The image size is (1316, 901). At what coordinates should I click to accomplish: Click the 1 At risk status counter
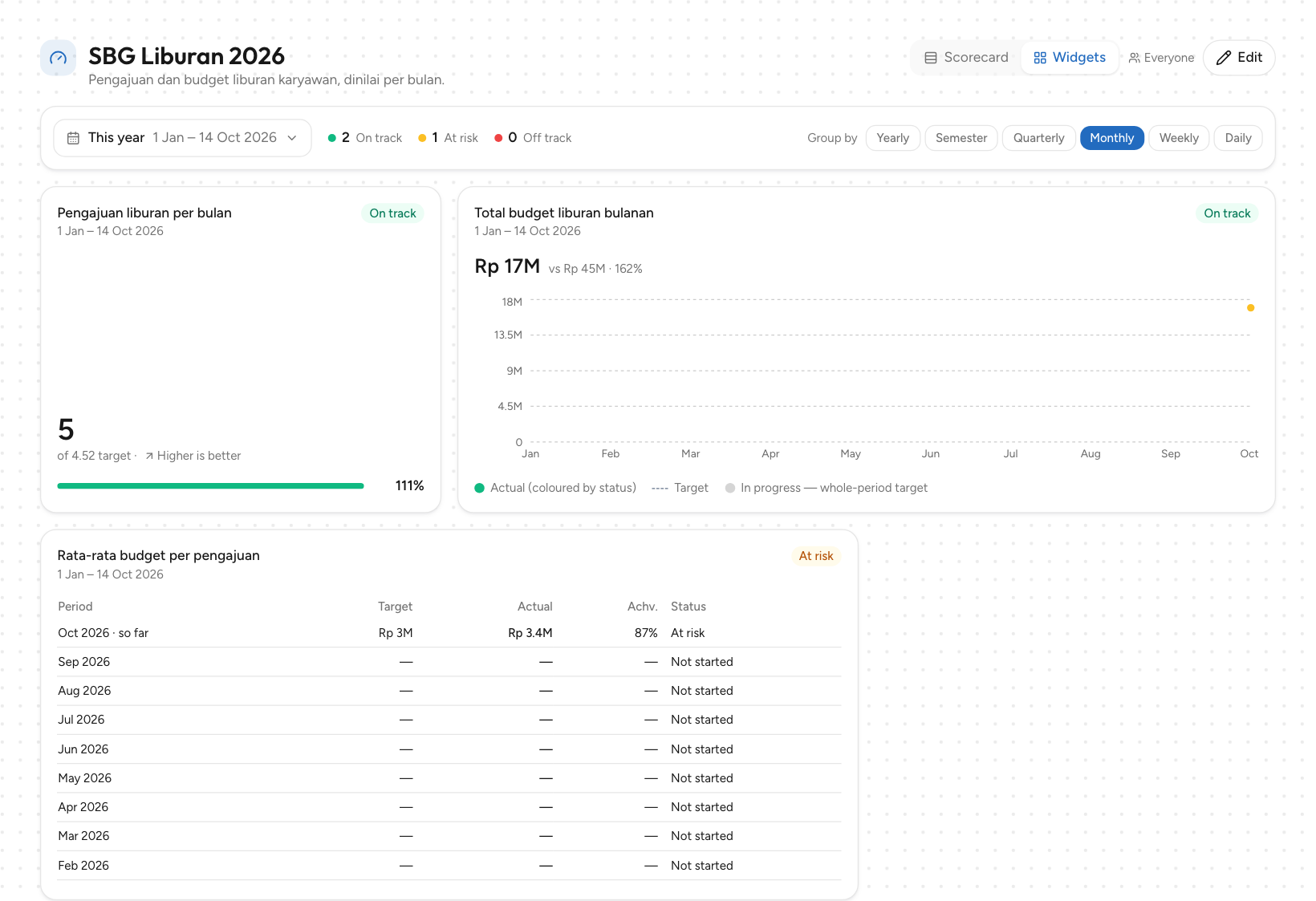[448, 138]
